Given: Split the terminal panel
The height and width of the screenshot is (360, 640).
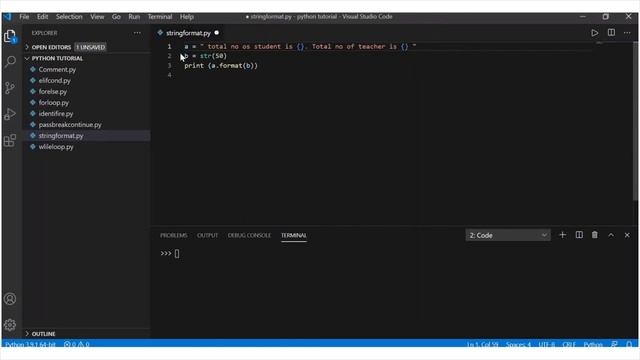Looking at the screenshot, I should (579, 235).
